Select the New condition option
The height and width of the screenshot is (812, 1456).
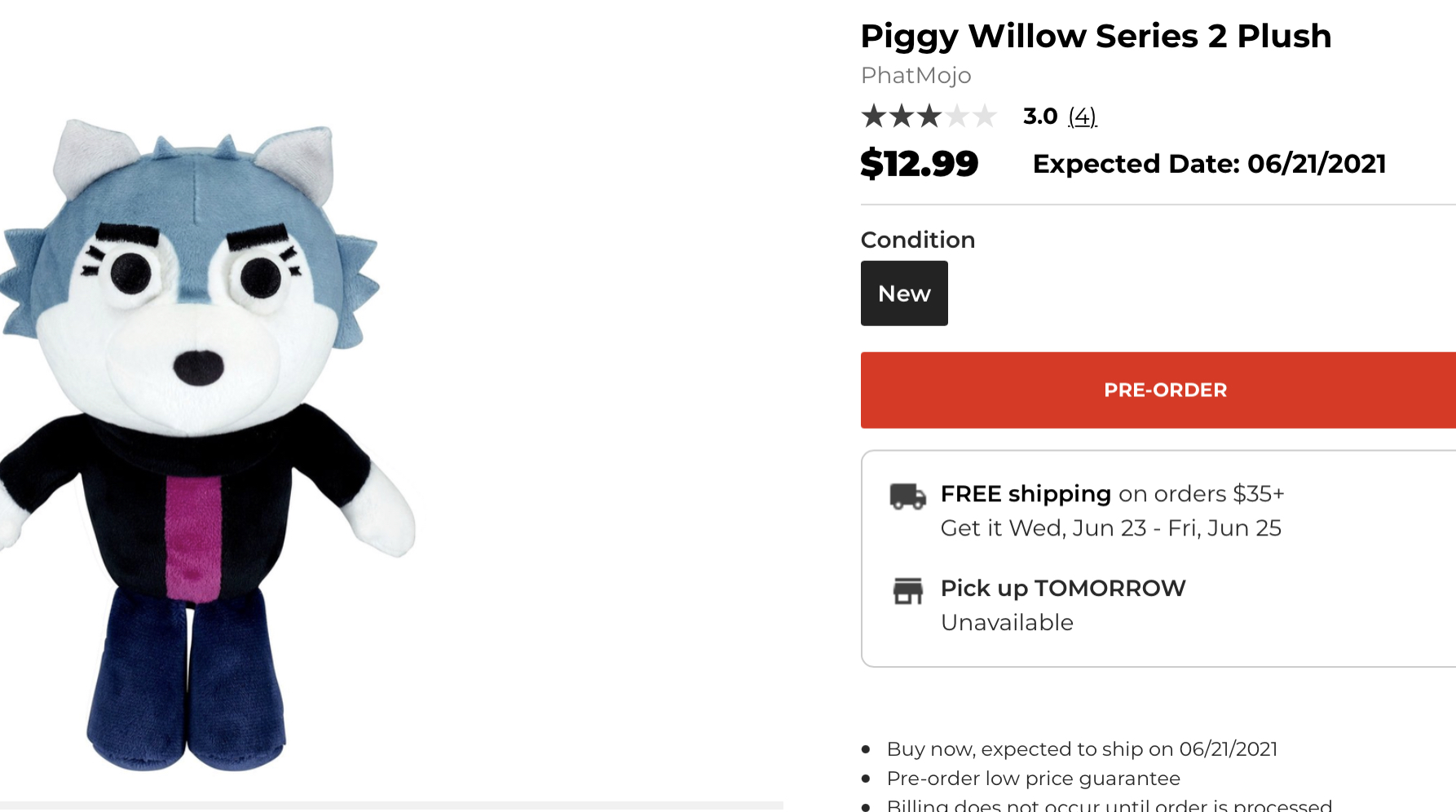(904, 293)
